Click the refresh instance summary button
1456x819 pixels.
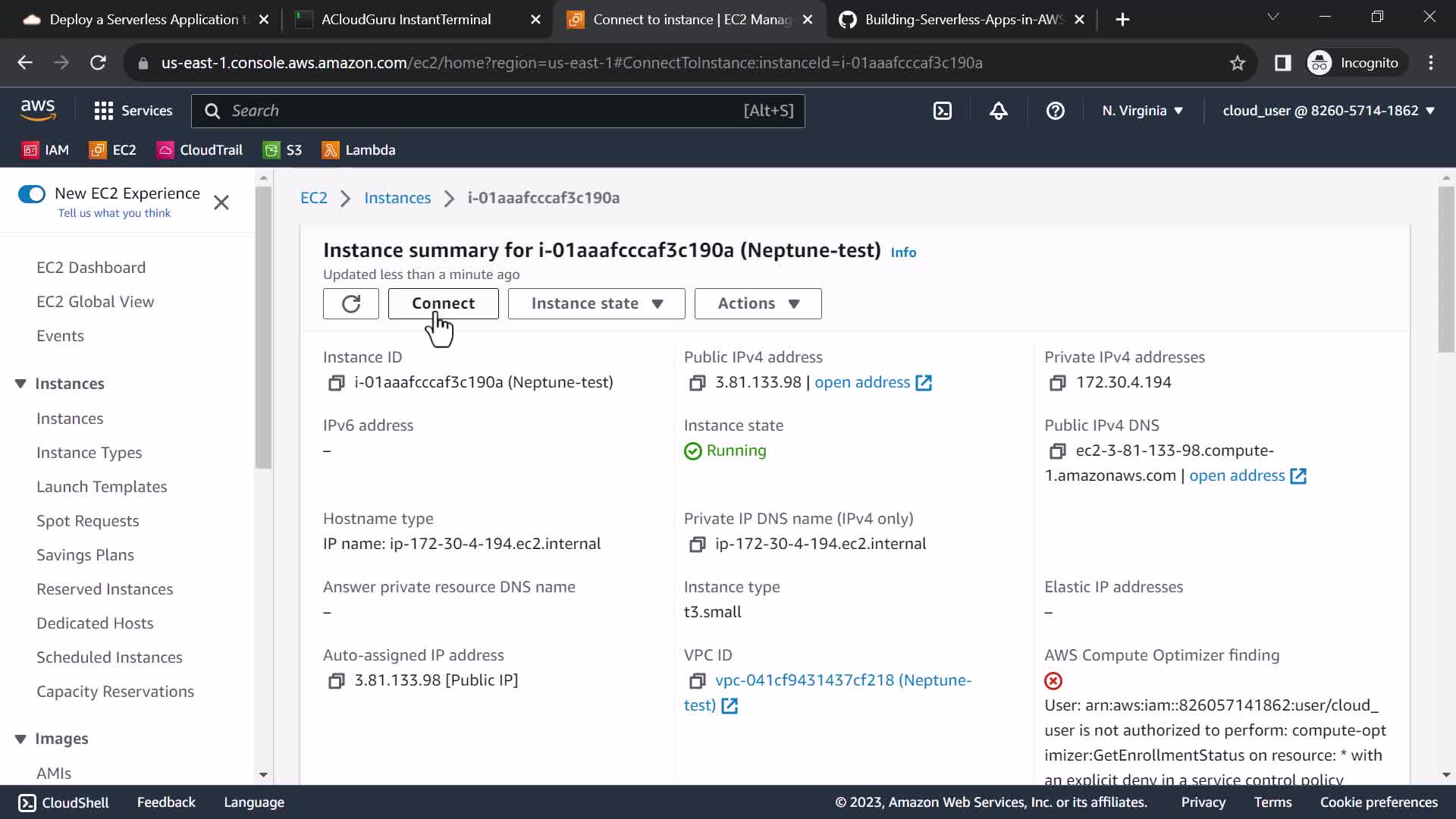coord(350,303)
